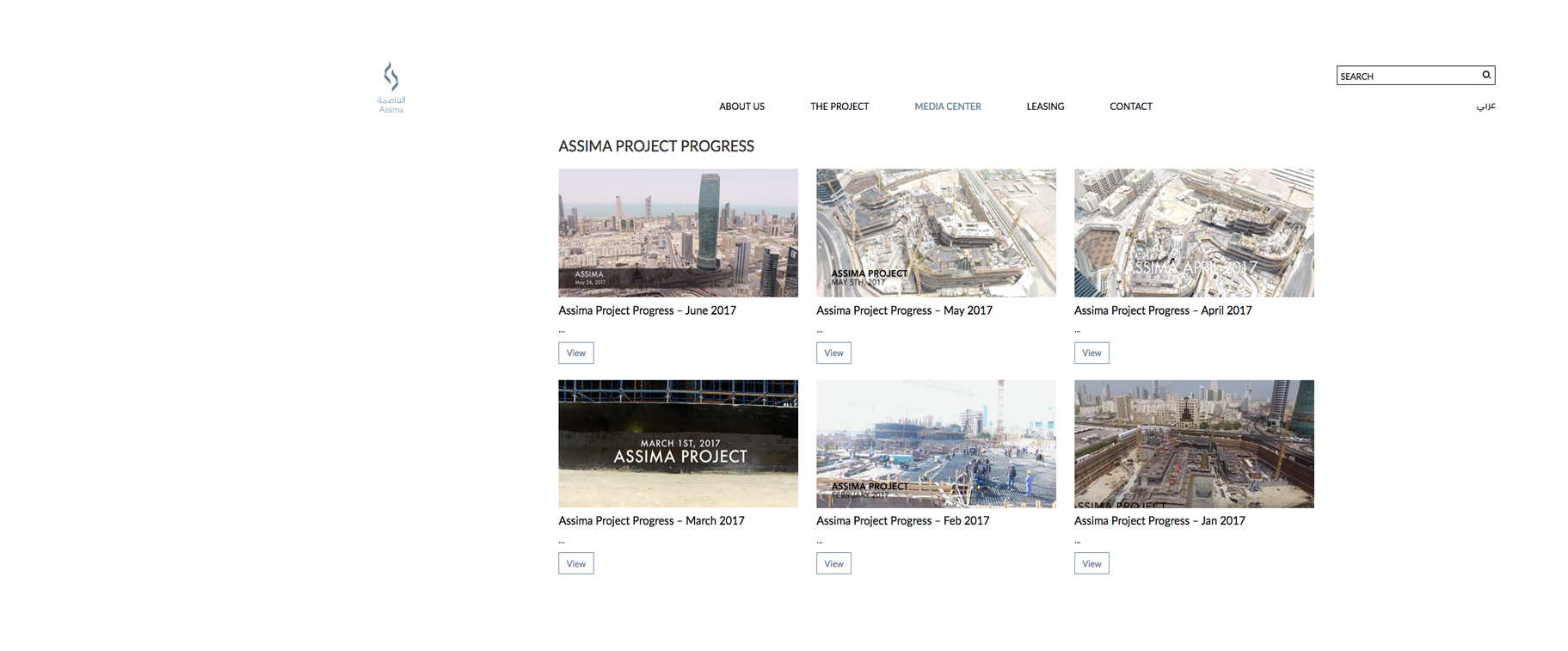Click title 'Assima Project Progress – May 2017'
This screenshot has width=1568, height=651.
tap(904, 310)
